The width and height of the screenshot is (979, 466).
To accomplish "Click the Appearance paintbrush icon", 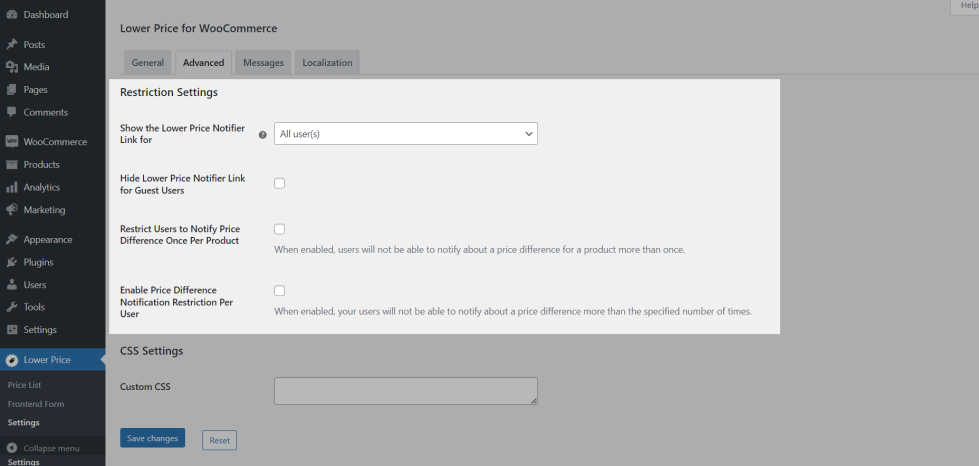I will [12, 240].
